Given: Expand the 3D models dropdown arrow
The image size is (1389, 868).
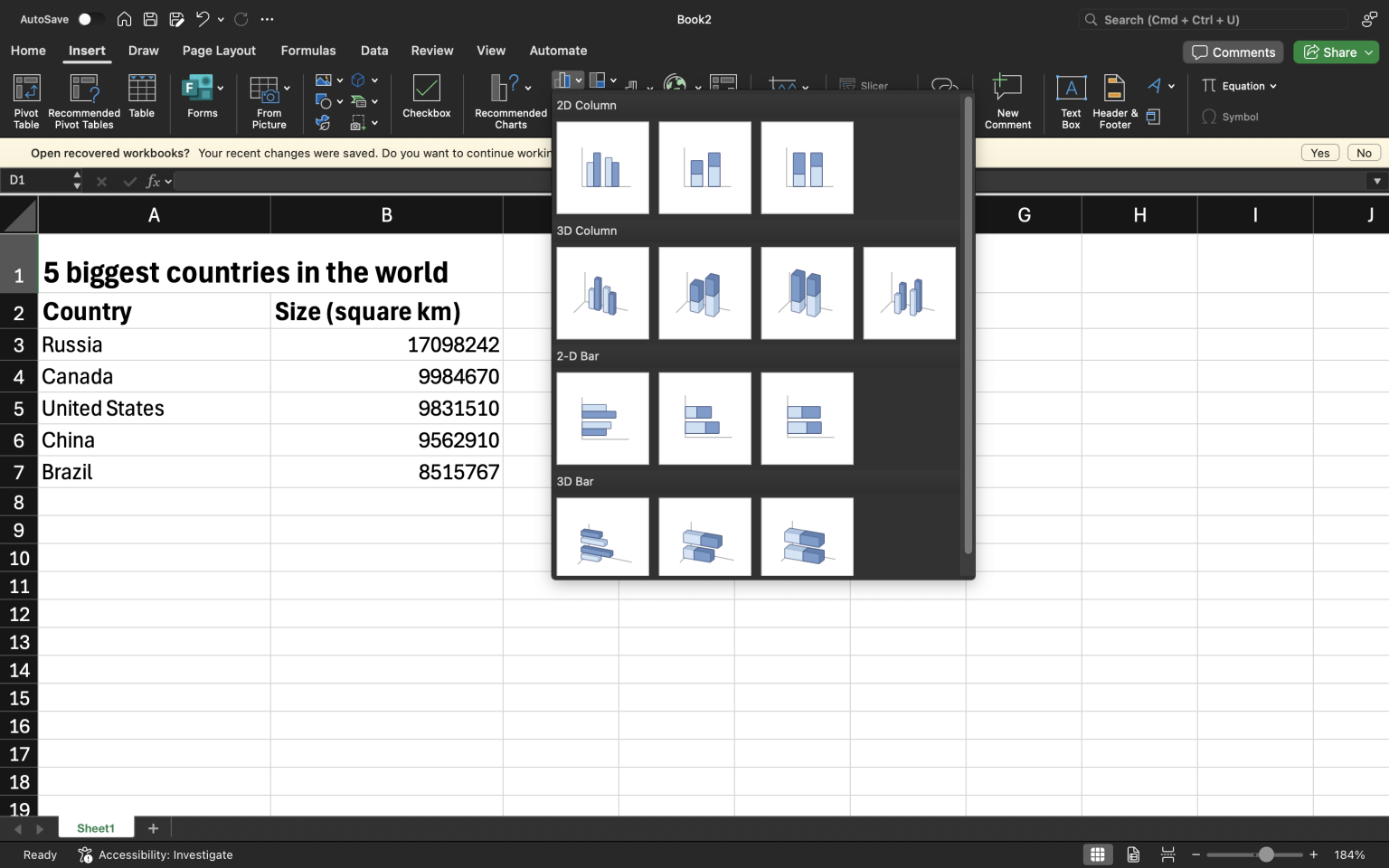Looking at the screenshot, I should pyautogui.click(x=374, y=80).
